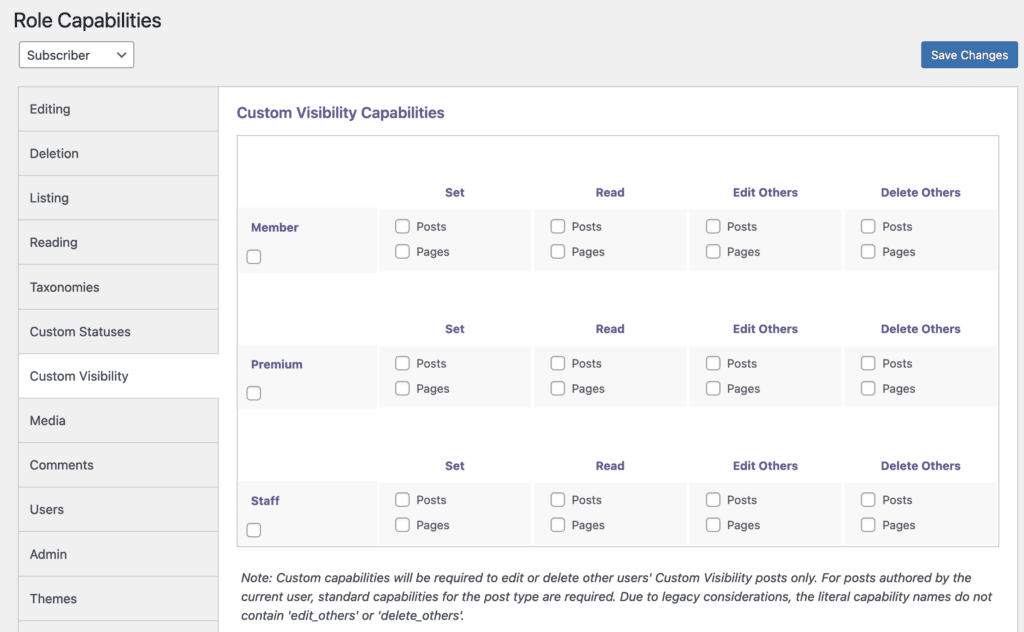This screenshot has width=1024, height=632.
Task: Enable the Premium master checkbox
Action: click(x=253, y=393)
